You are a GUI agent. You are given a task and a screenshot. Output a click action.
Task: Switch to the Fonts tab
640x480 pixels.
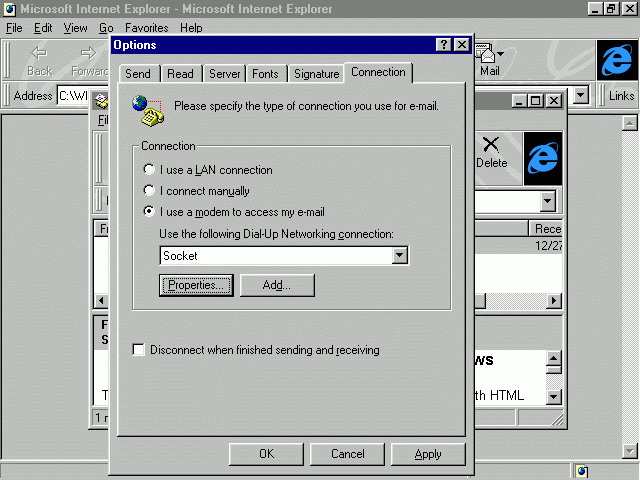265,74
